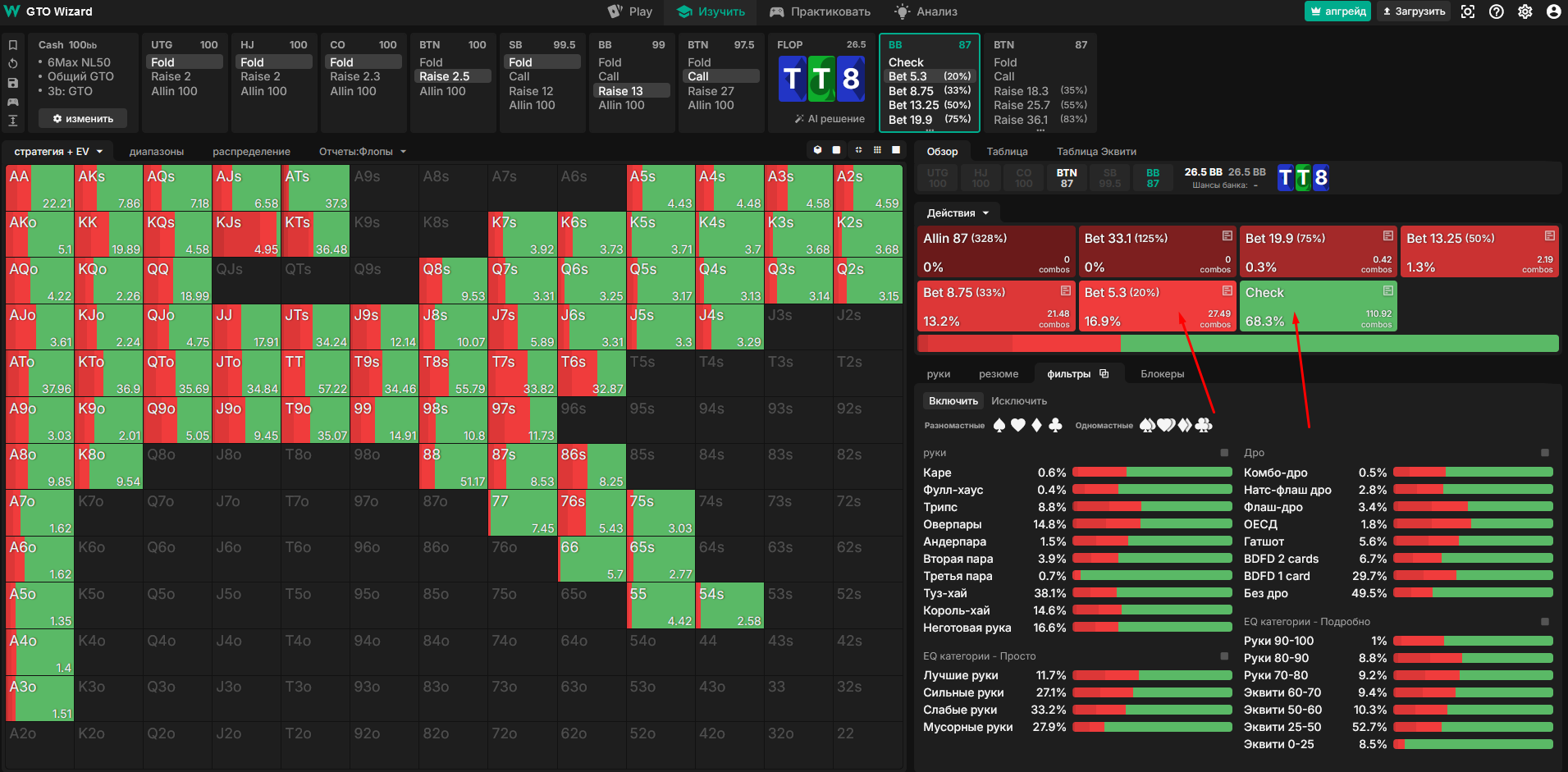Click the TT cell in hand matrix
1568x772 pixels.
click(x=315, y=373)
